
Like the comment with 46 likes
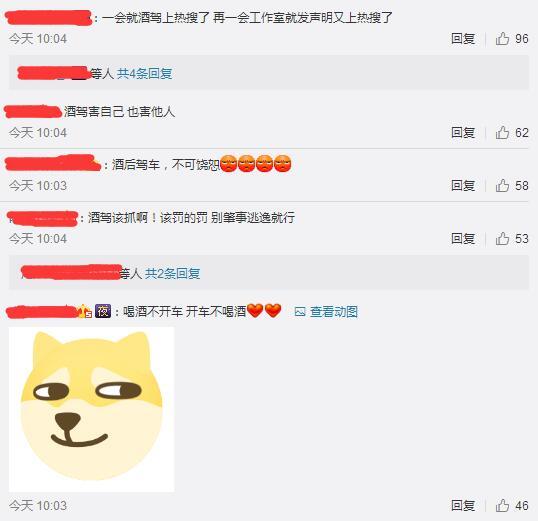(502, 505)
